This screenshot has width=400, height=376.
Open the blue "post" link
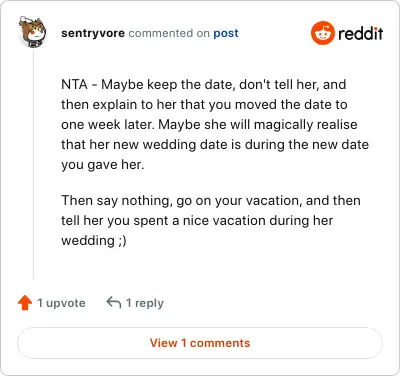click(226, 33)
